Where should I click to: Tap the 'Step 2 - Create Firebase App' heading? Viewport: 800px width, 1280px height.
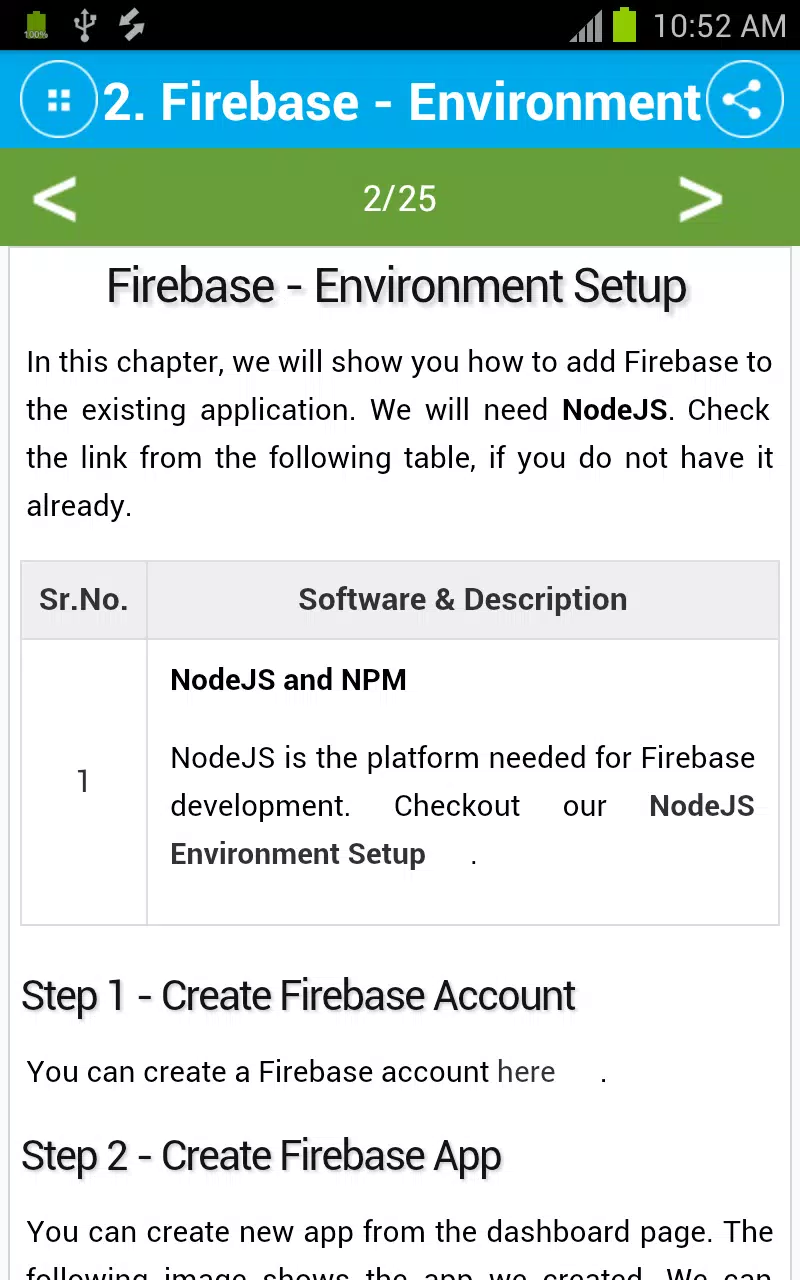(261, 1156)
